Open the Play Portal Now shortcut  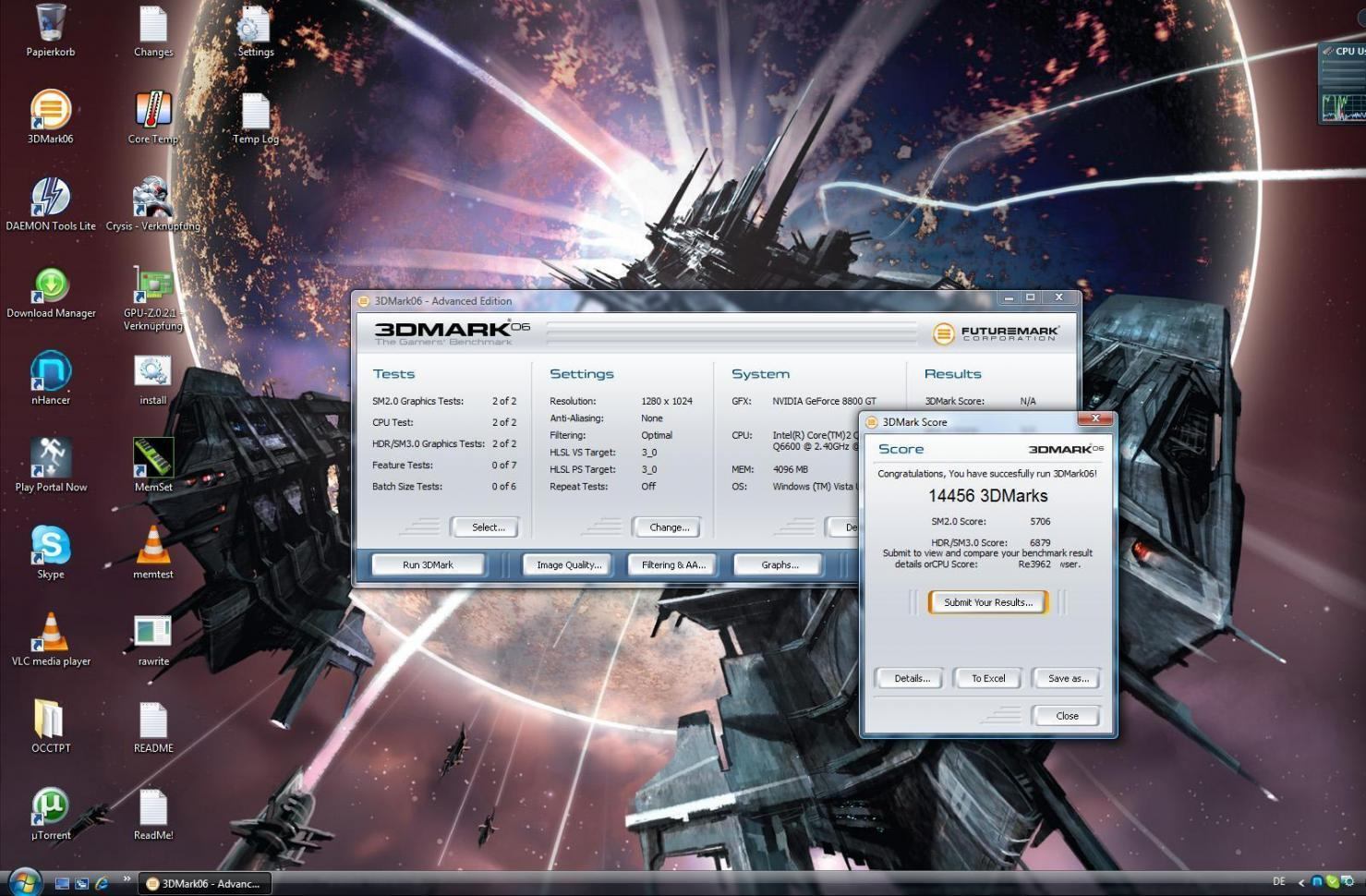[51, 464]
